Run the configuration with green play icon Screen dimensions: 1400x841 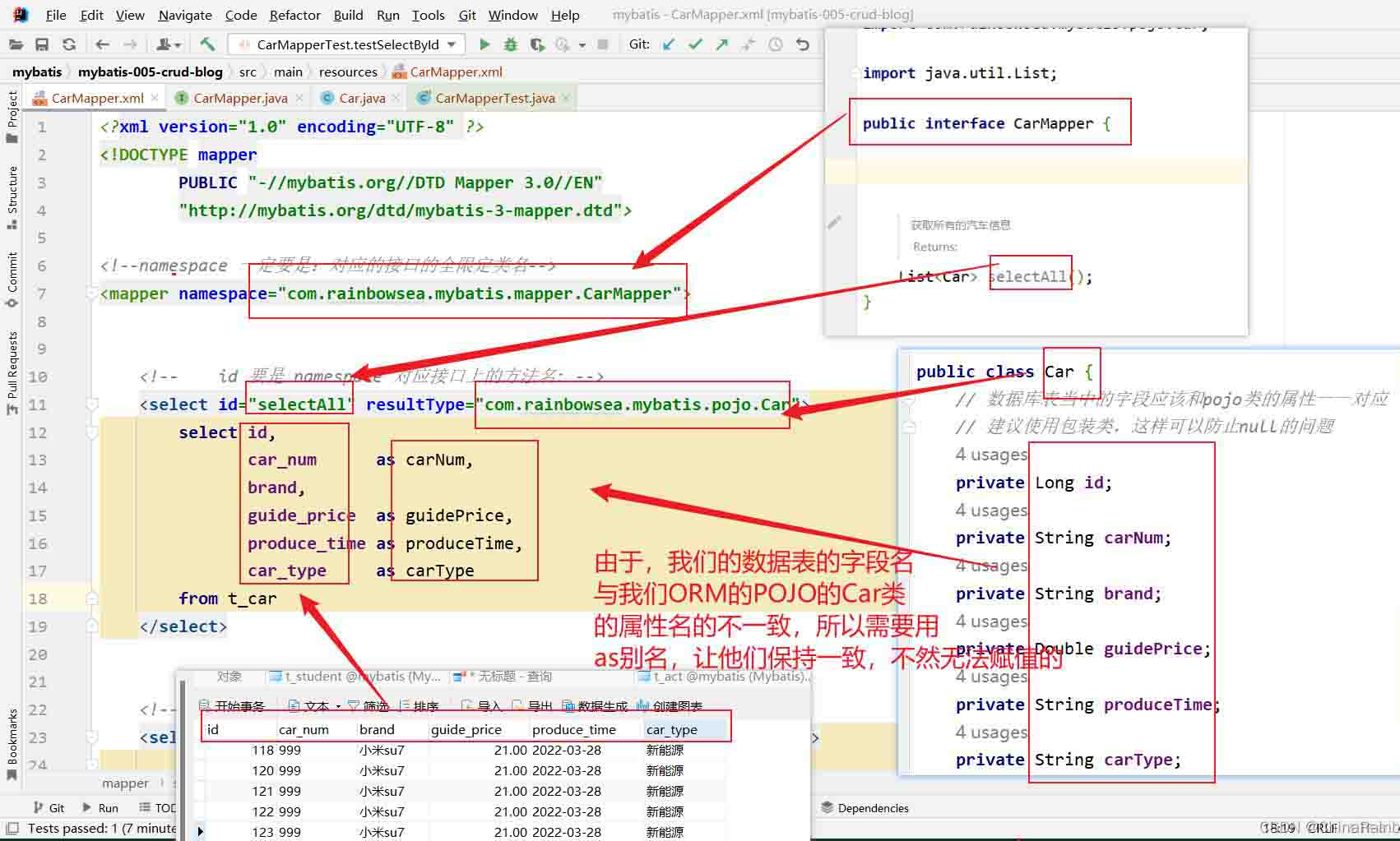coord(484,44)
